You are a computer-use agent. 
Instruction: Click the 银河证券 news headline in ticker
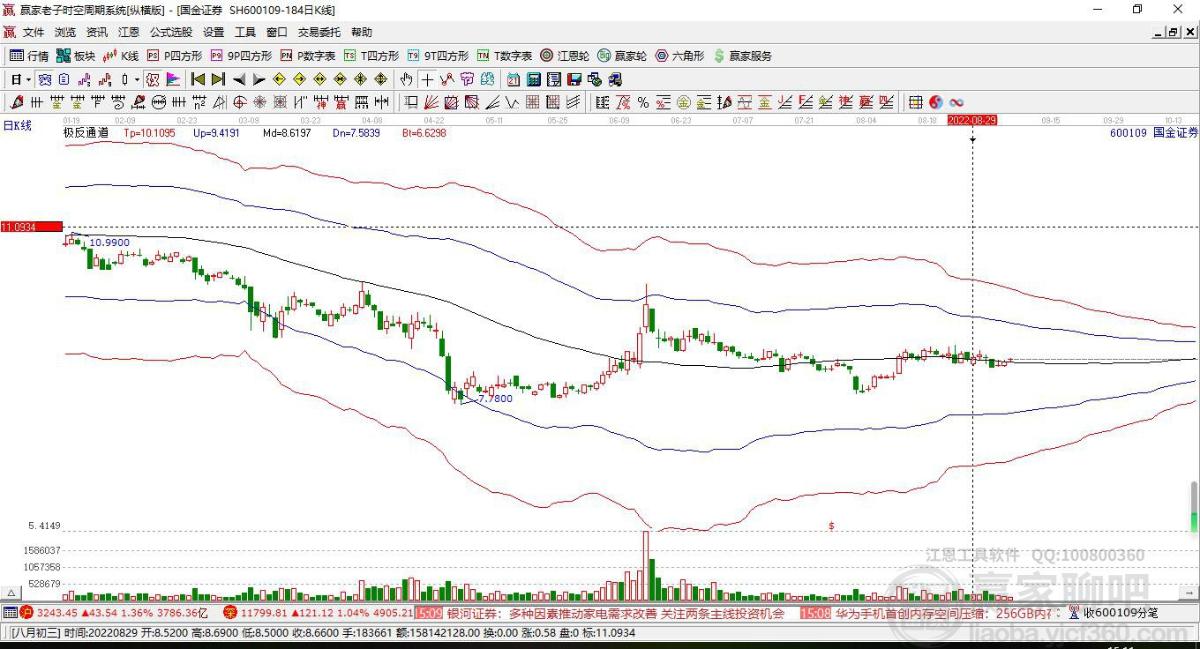(615, 613)
